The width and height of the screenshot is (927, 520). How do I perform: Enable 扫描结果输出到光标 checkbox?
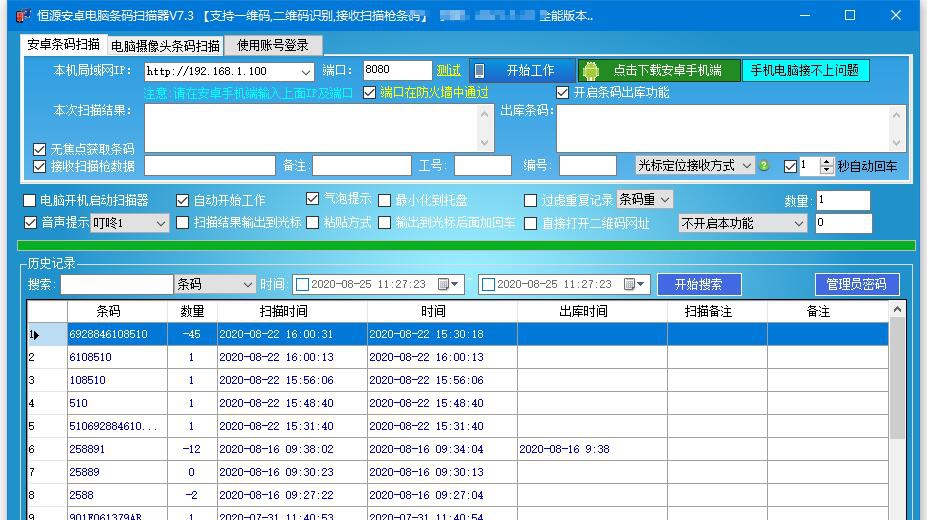click(182, 223)
